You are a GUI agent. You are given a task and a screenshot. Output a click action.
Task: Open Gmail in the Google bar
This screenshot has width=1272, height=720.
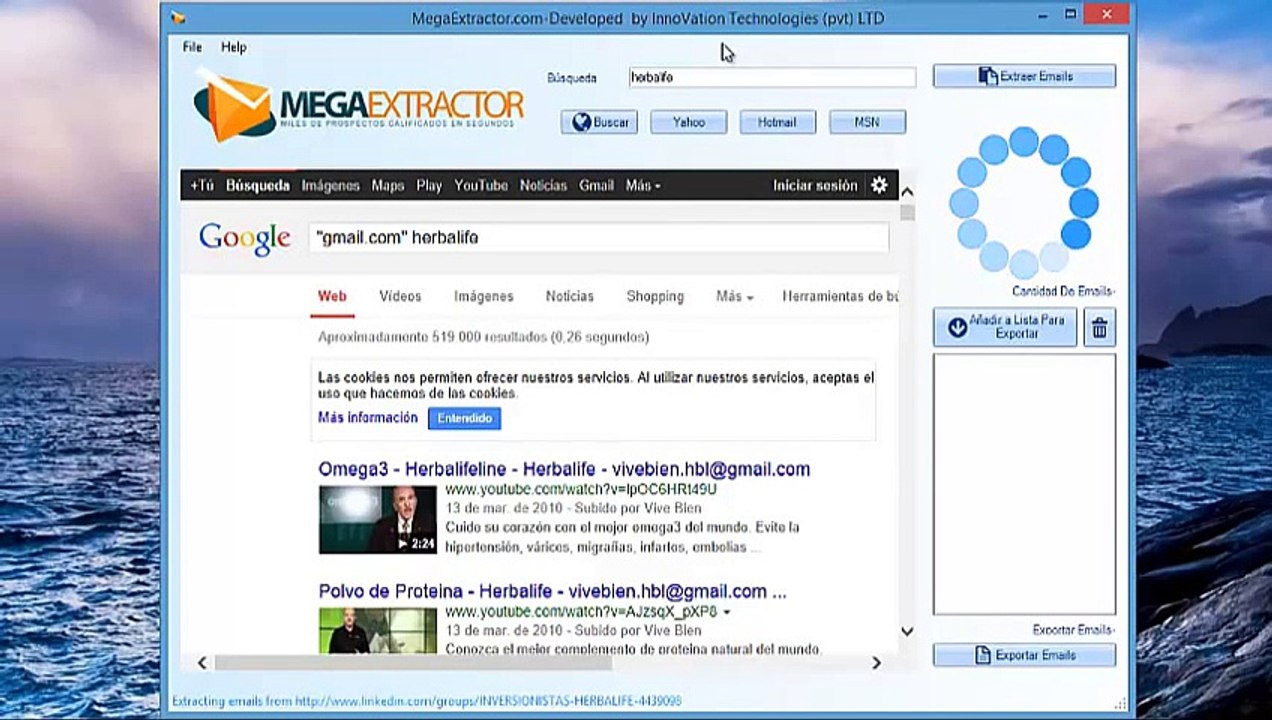[x=596, y=185]
